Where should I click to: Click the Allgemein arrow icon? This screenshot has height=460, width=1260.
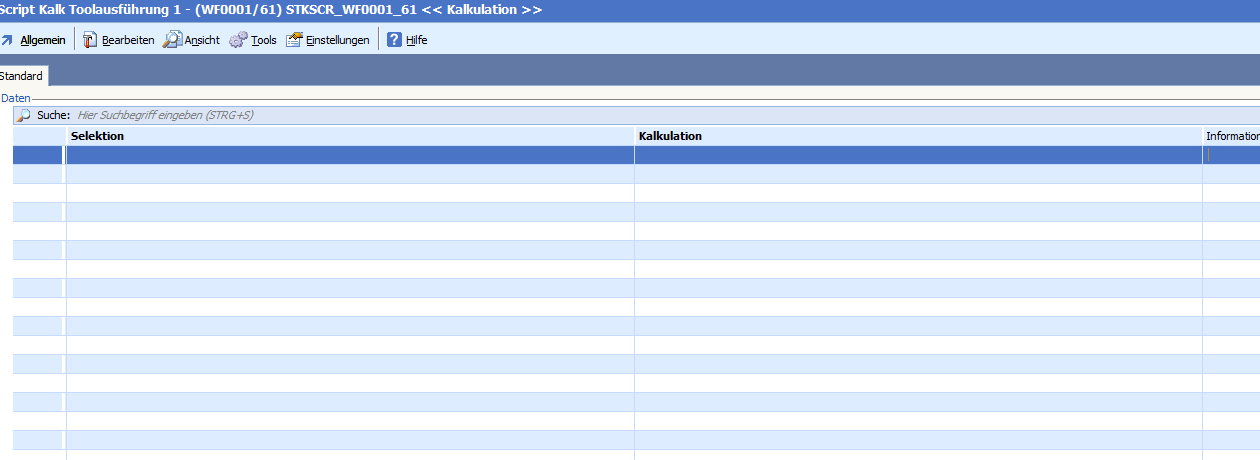[7, 40]
